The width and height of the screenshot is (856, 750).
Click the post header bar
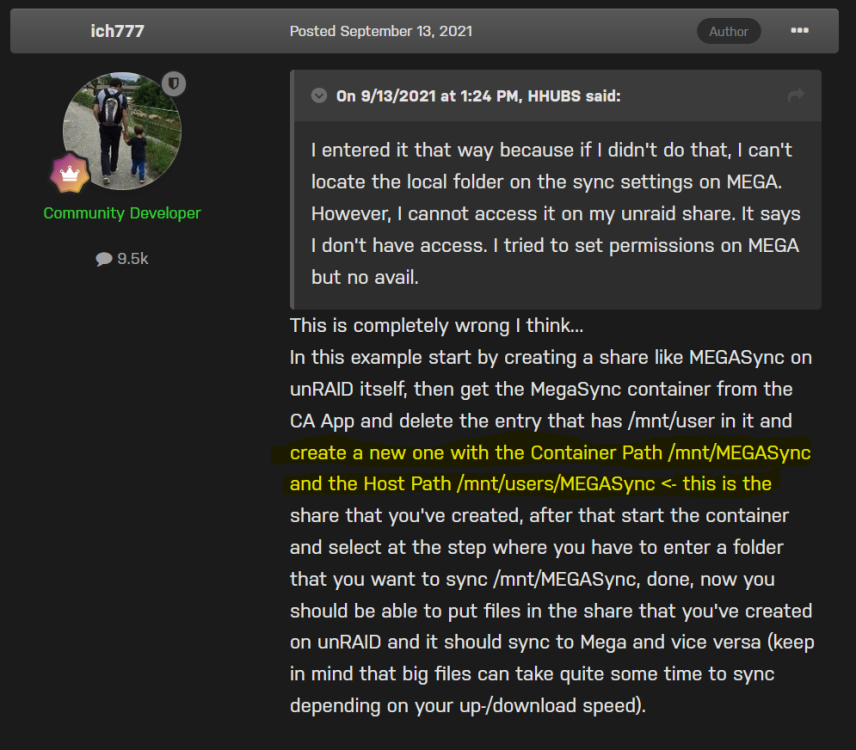pos(424,31)
